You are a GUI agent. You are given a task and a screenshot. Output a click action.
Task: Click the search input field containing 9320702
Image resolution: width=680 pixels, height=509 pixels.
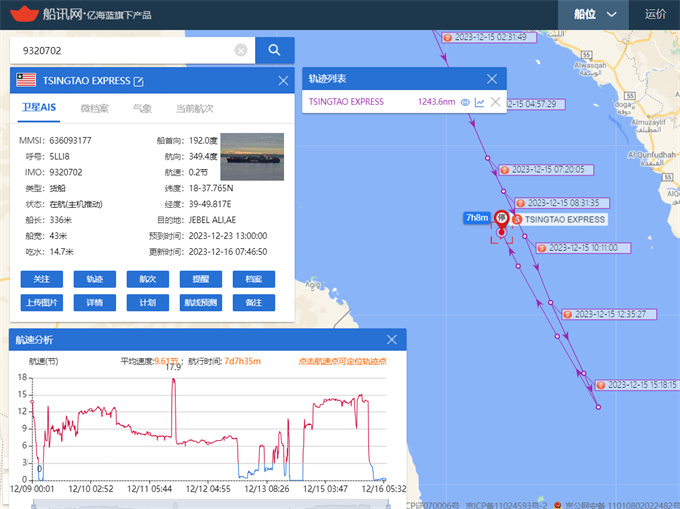point(120,50)
